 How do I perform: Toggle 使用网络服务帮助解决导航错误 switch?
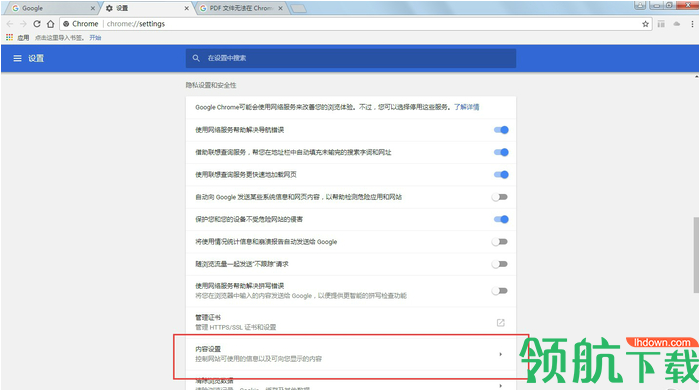[x=501, y=130]
